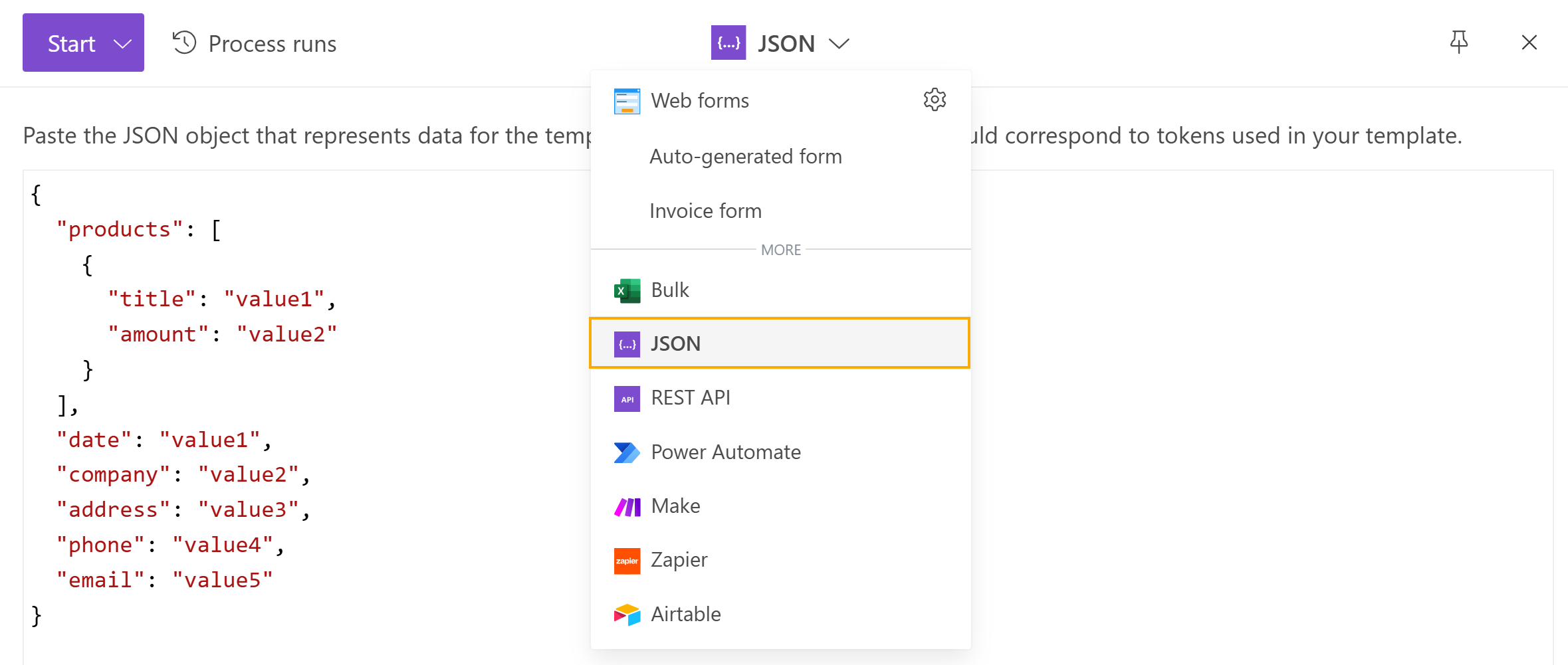Close the panel with X icon
This screenshot has height=665, width=1568.
(1529, 43)
